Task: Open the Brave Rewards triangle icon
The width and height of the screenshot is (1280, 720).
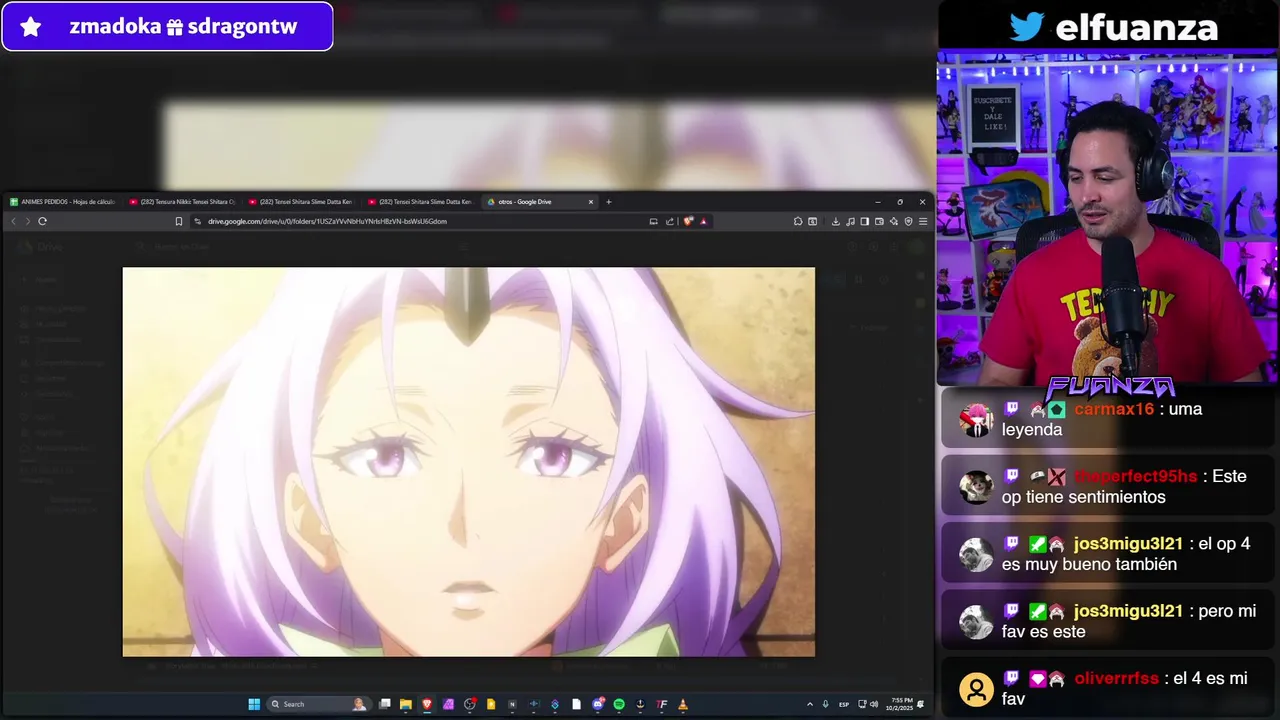Action: point(703,221)
